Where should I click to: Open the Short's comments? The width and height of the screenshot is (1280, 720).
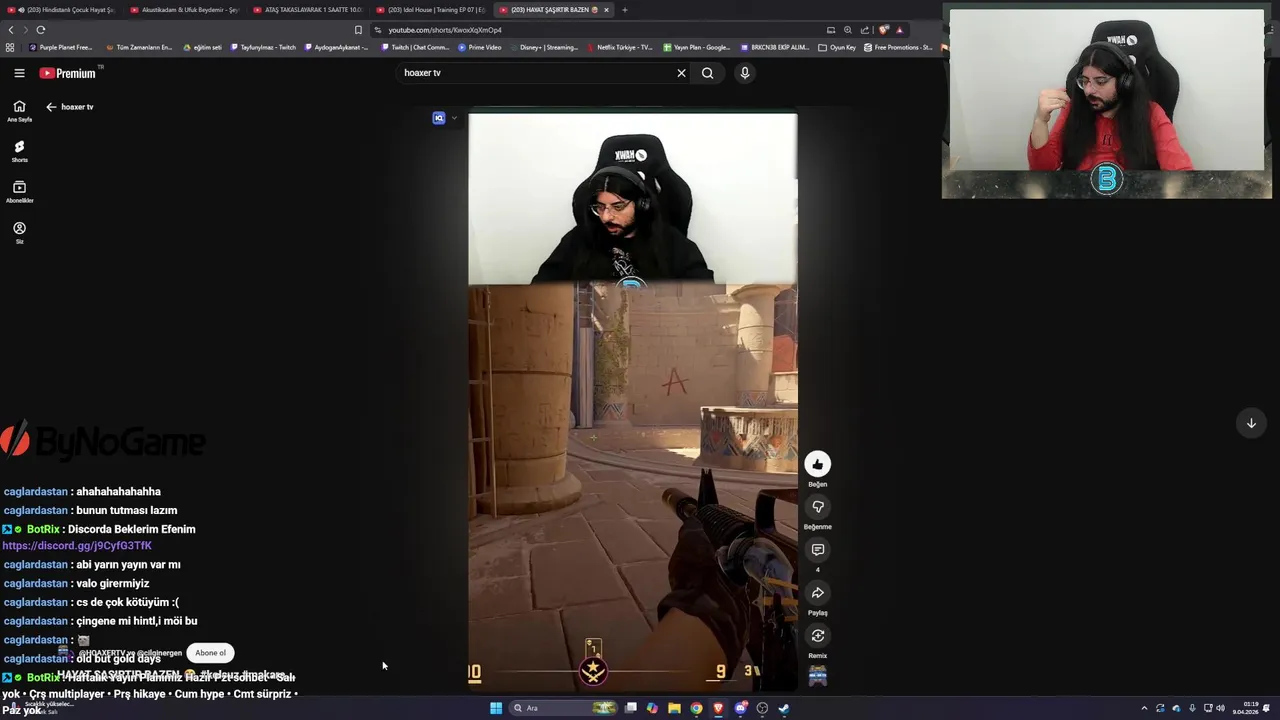click(817, 550)
